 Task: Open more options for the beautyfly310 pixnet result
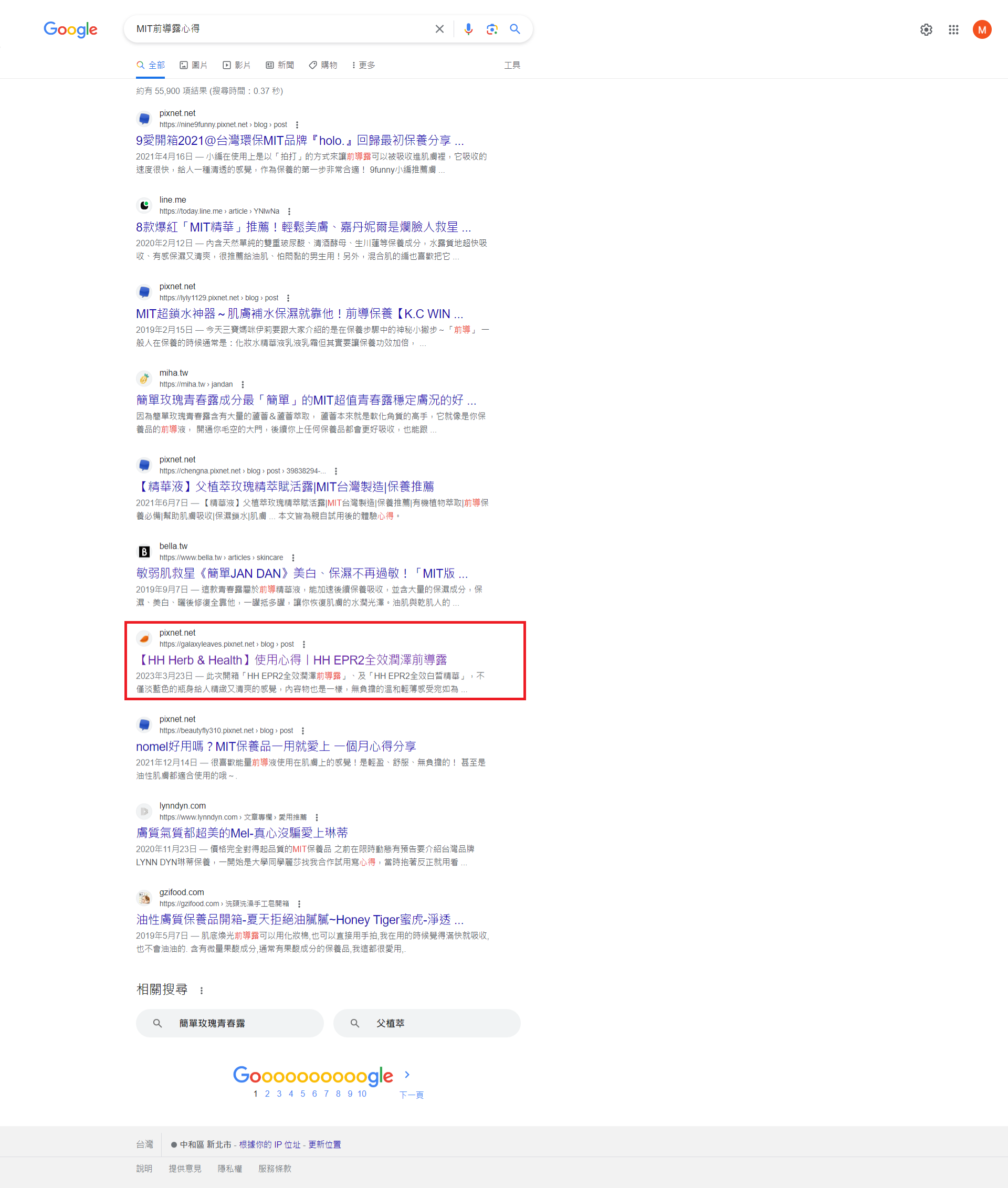(x=303, y=731)
